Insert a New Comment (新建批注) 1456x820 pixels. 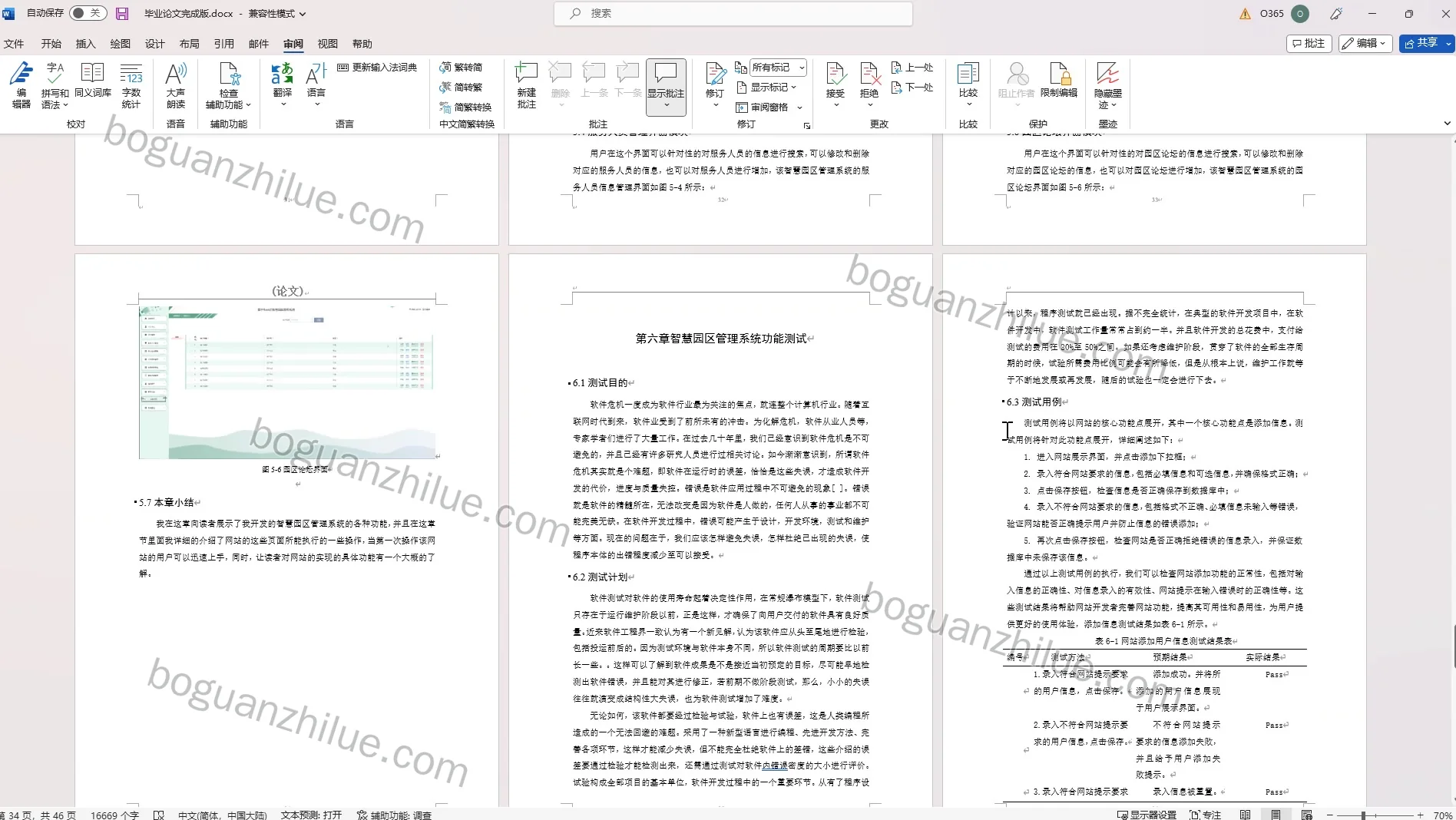pos(526,85)
